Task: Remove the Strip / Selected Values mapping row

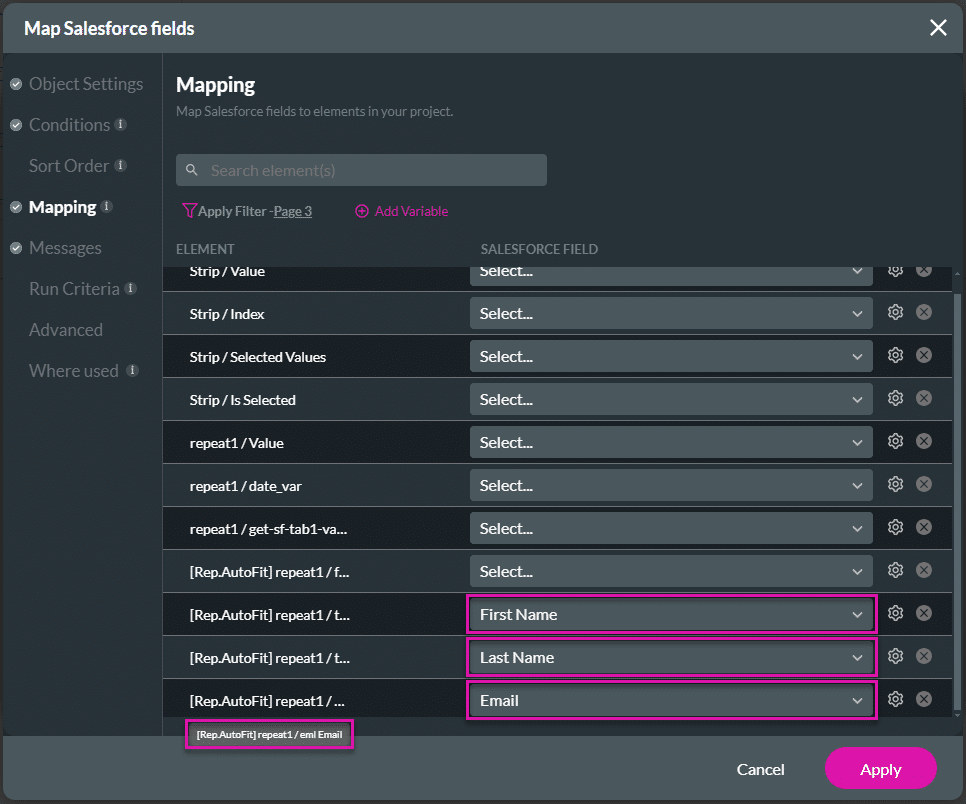Action: click(x=924, y=356)
